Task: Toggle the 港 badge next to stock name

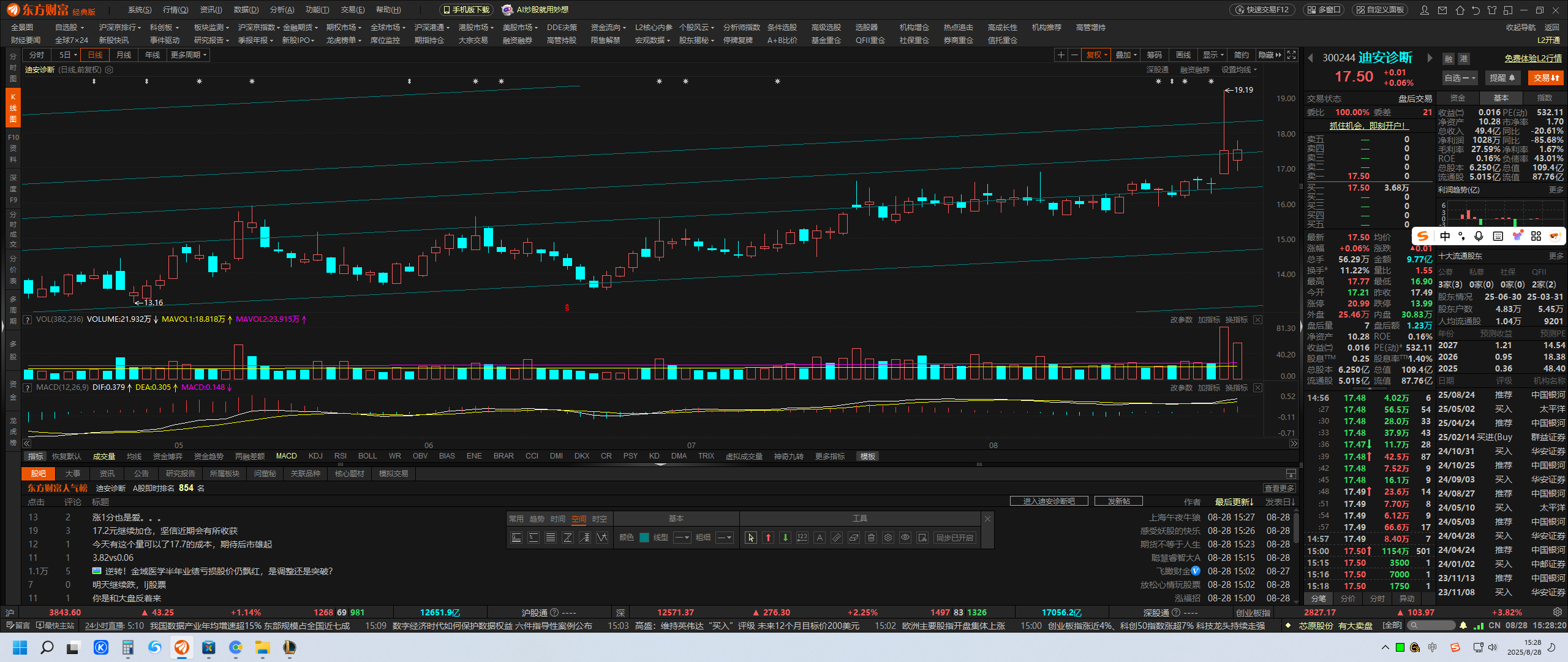Action: click(1464, 59)
